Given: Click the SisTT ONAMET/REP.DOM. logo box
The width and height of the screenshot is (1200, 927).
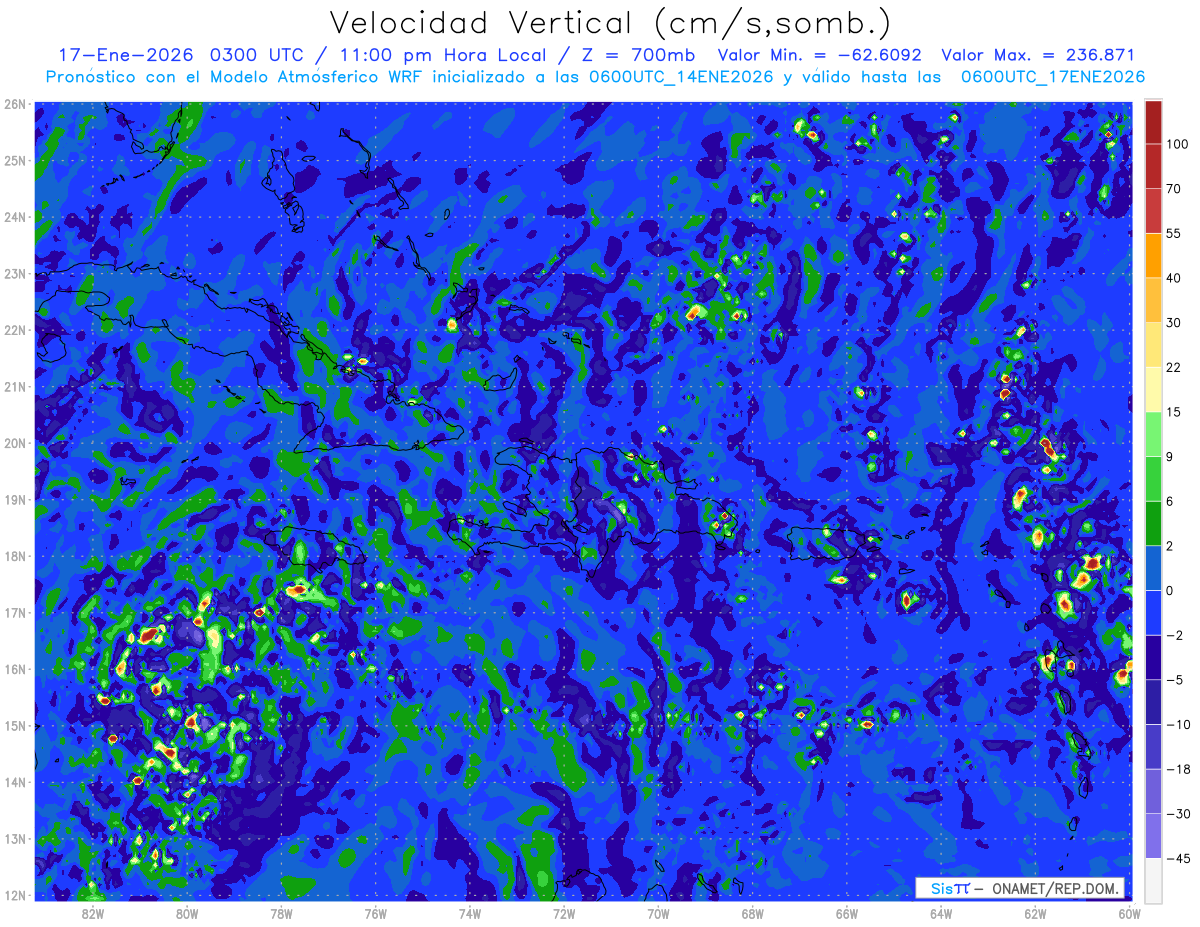Looking at the screenshot, I should click(x=1020, y=888).
